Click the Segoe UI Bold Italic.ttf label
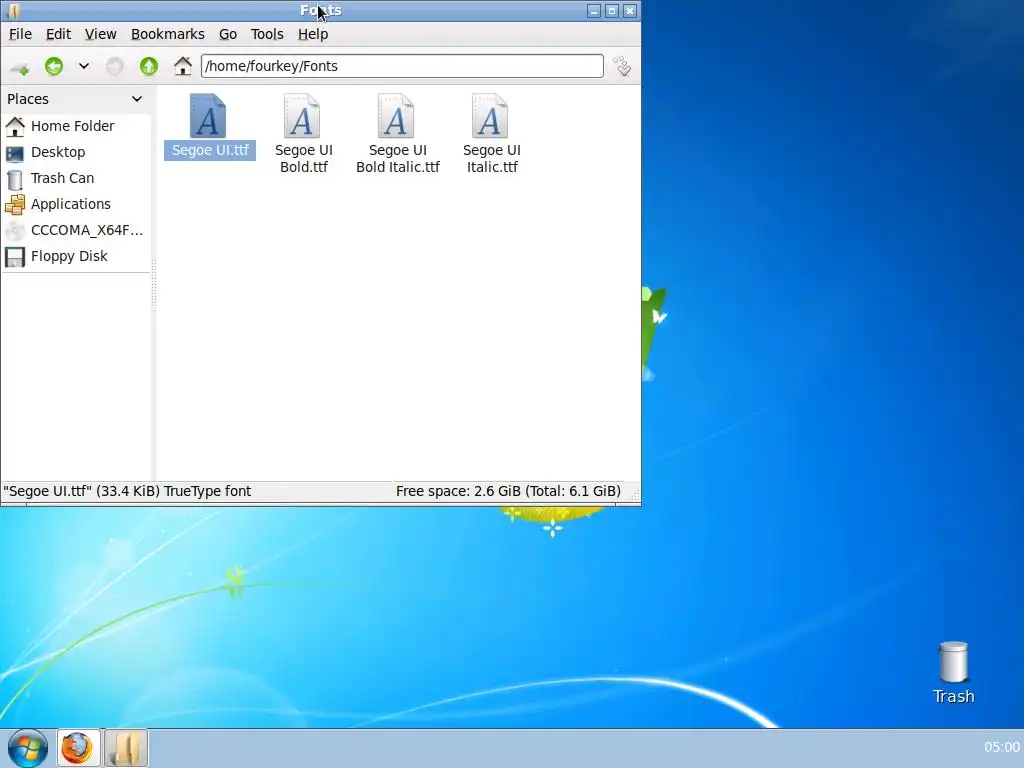Image resolution: width=1024 pixels, height=768 pixels. click(398, 159)
